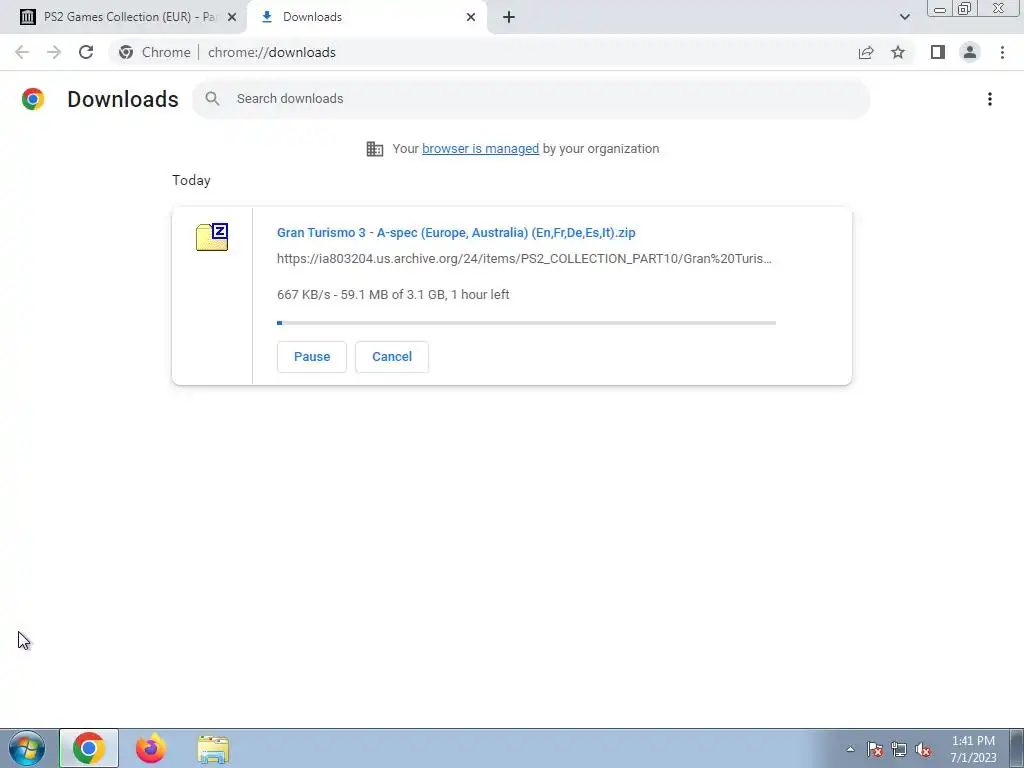Open the browser is managed link
This screenshot has height=768, width=1024.
(481, 149)
